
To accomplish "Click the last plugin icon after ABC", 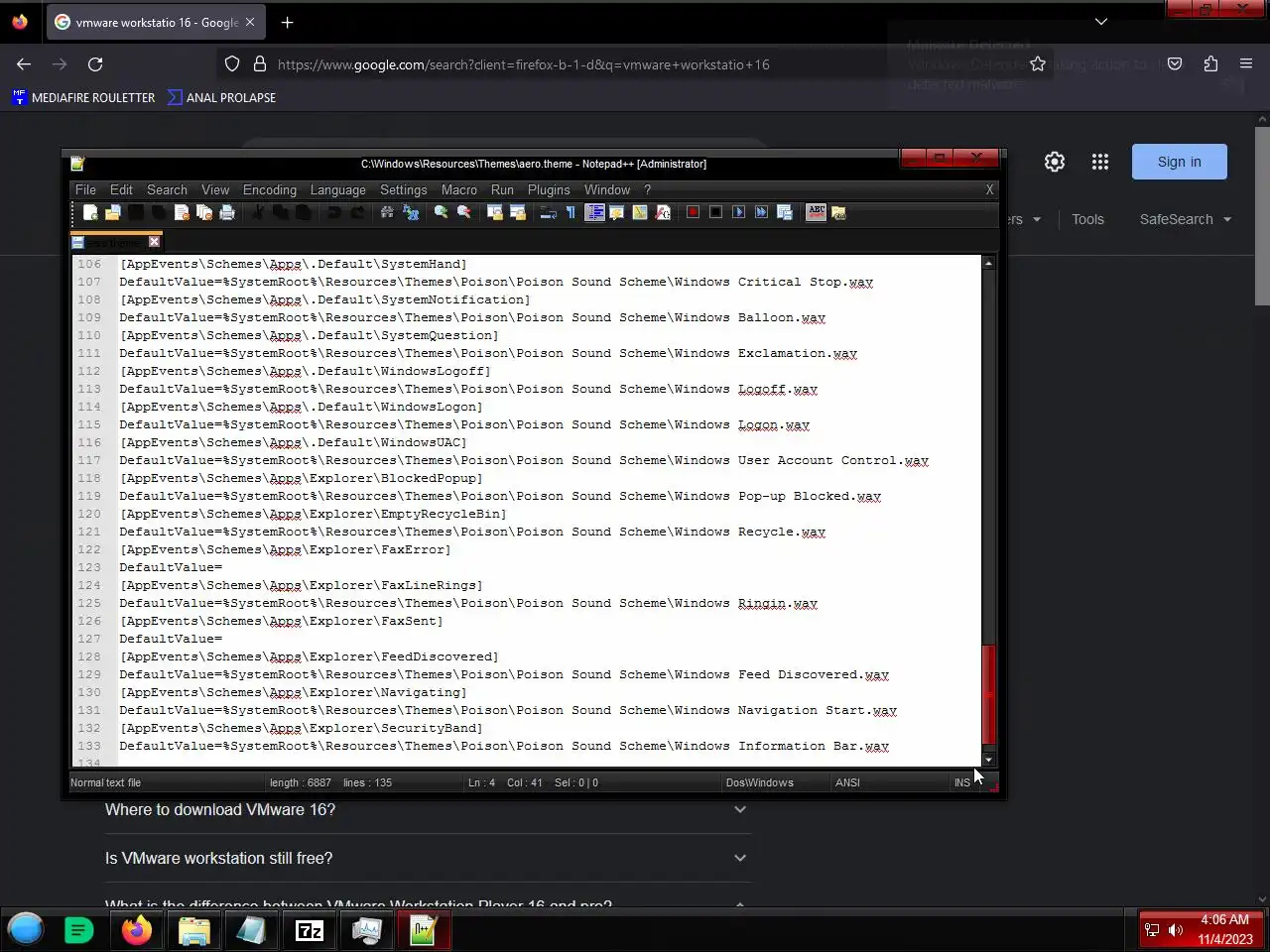I will point(838,212).
